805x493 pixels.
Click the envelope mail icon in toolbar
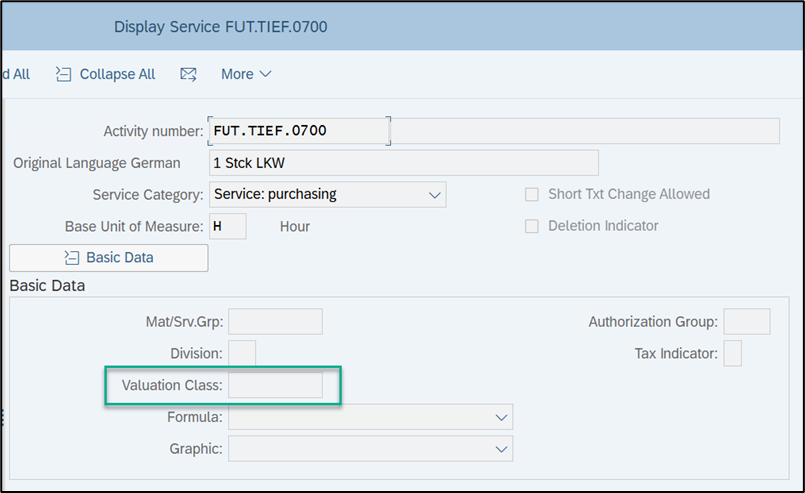pos(188,74)
